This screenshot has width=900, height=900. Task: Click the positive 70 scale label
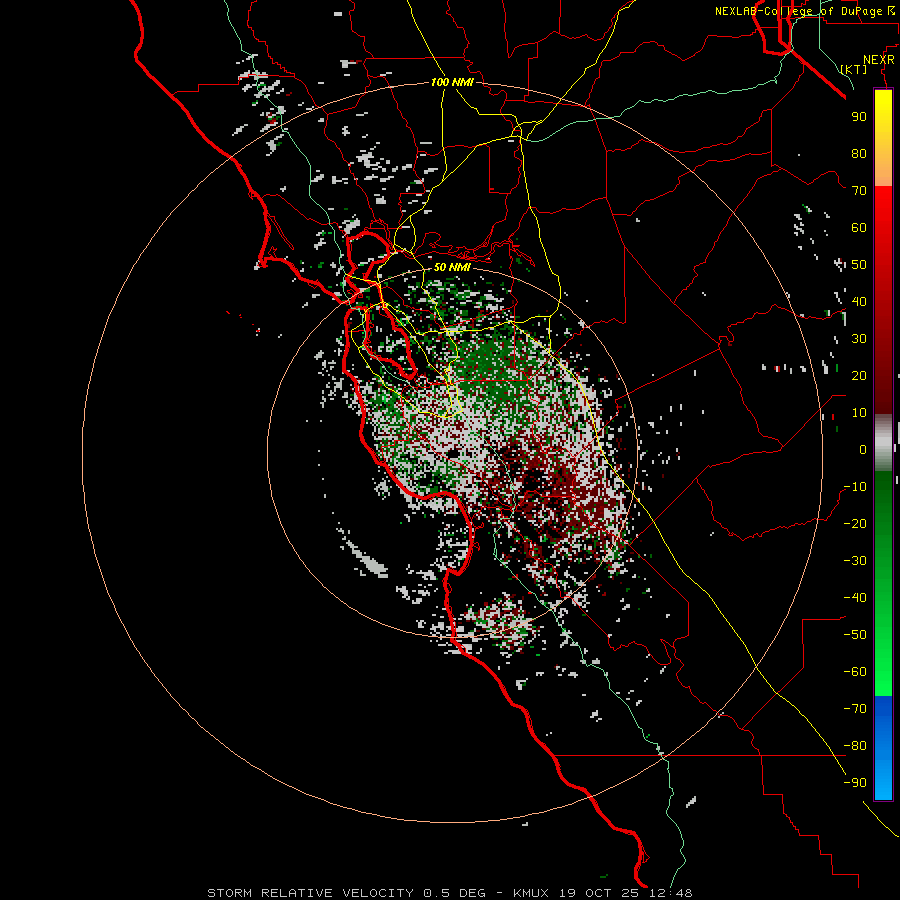click(859, 191)
